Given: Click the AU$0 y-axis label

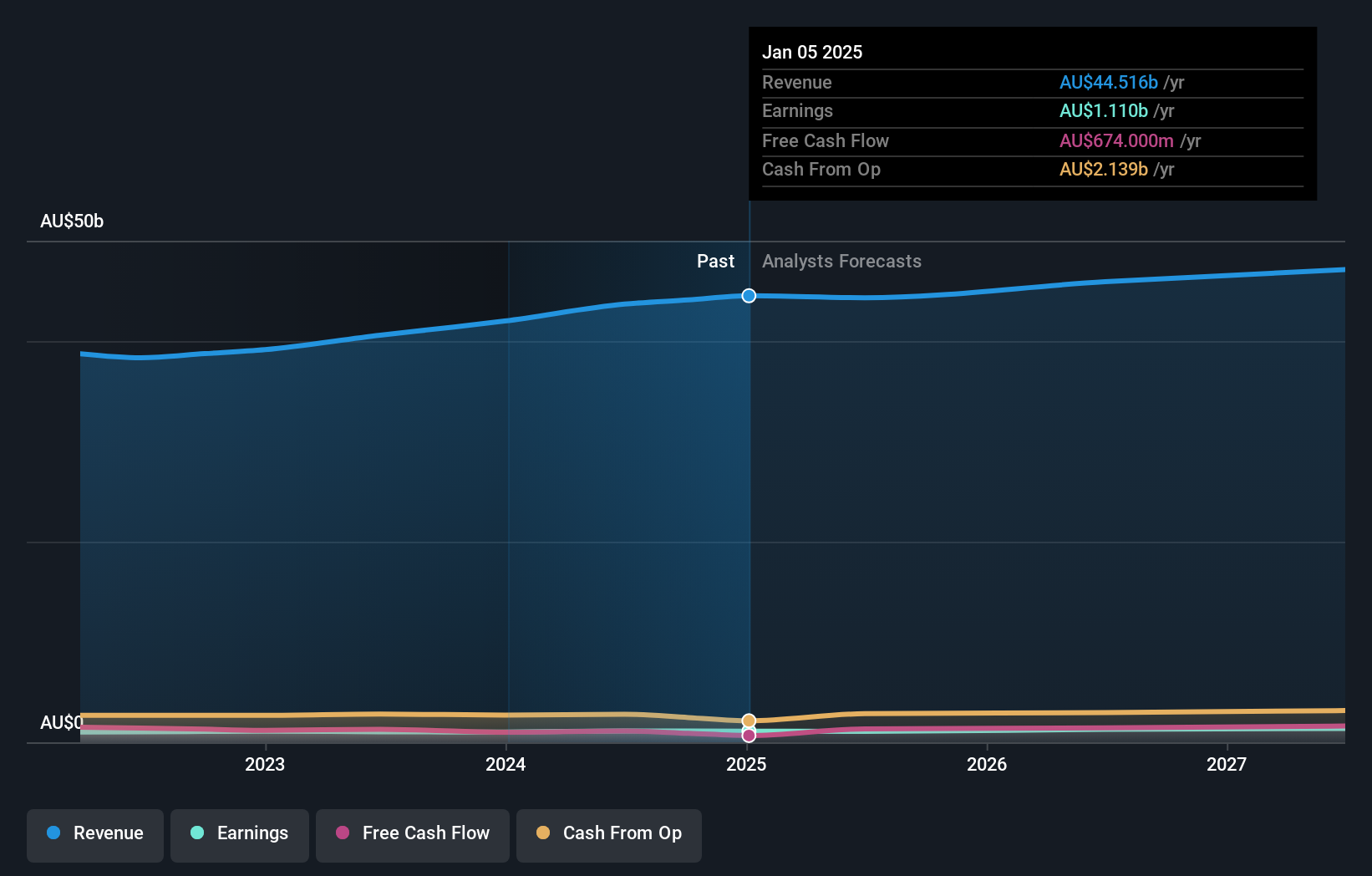Looking at the screenshot, I should click(62, 722).
